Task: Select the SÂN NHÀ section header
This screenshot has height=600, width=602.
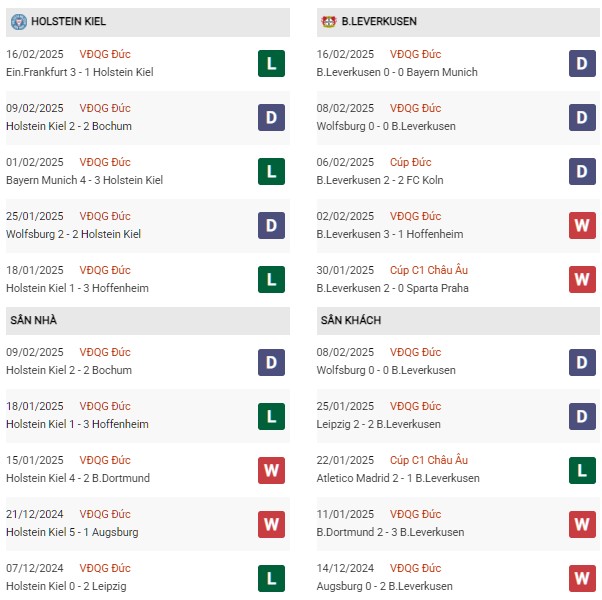Action: [x=148, y=321]
